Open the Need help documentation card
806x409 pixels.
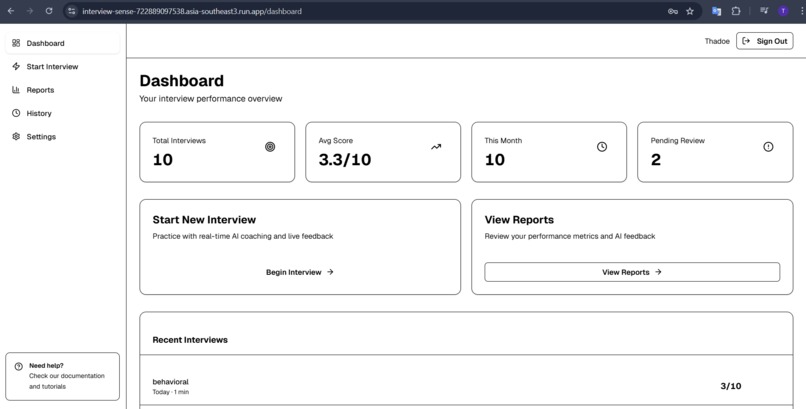click(x=62, y=376)
